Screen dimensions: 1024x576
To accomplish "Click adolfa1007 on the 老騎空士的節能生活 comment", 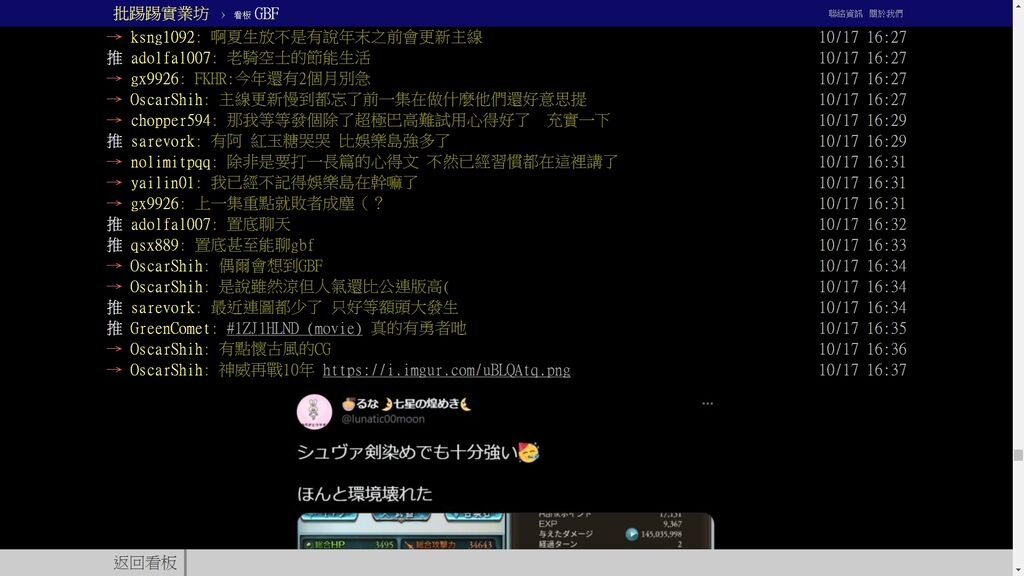I will tap(170, 58).
